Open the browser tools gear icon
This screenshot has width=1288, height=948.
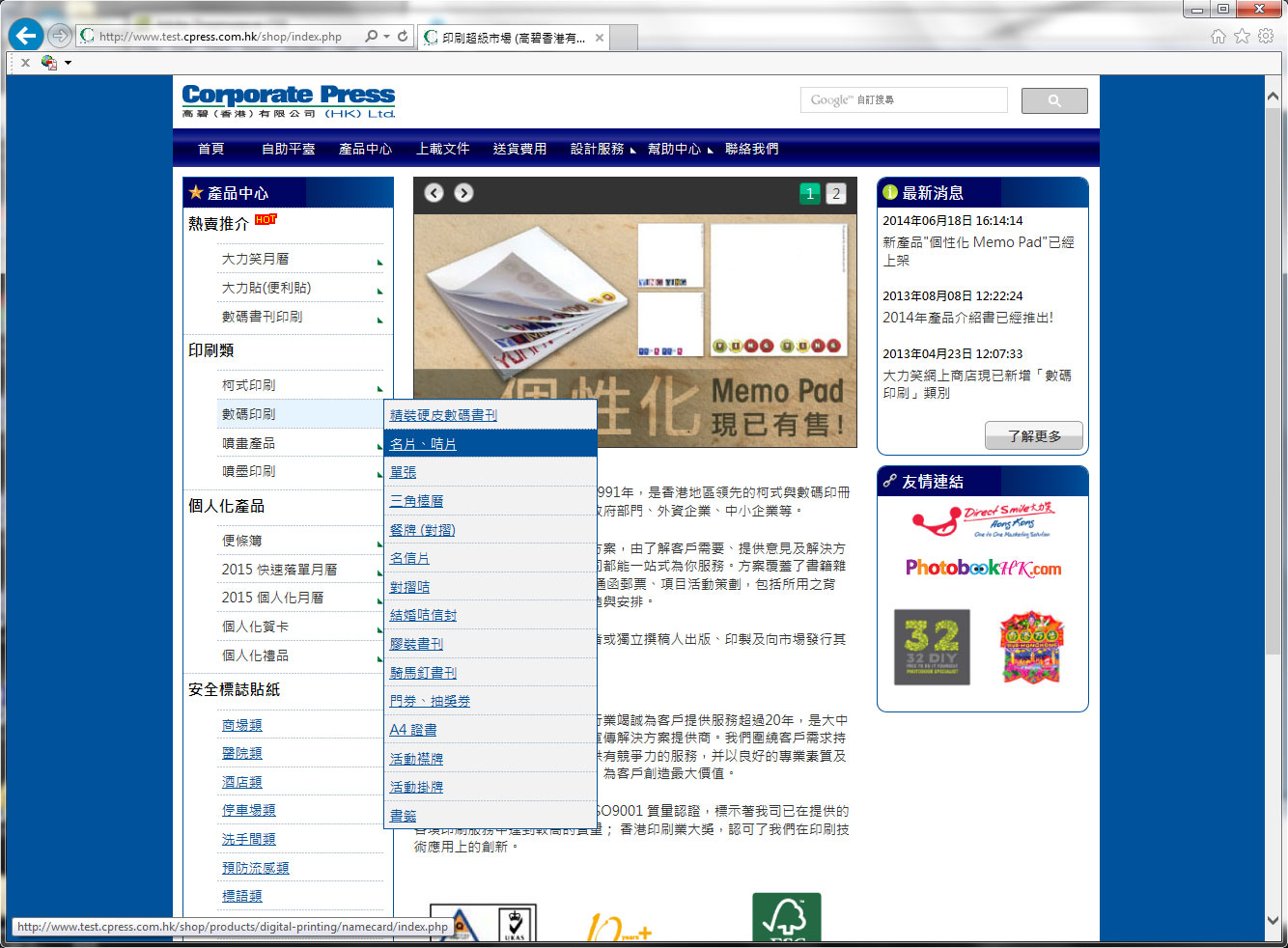(1266, 37)
